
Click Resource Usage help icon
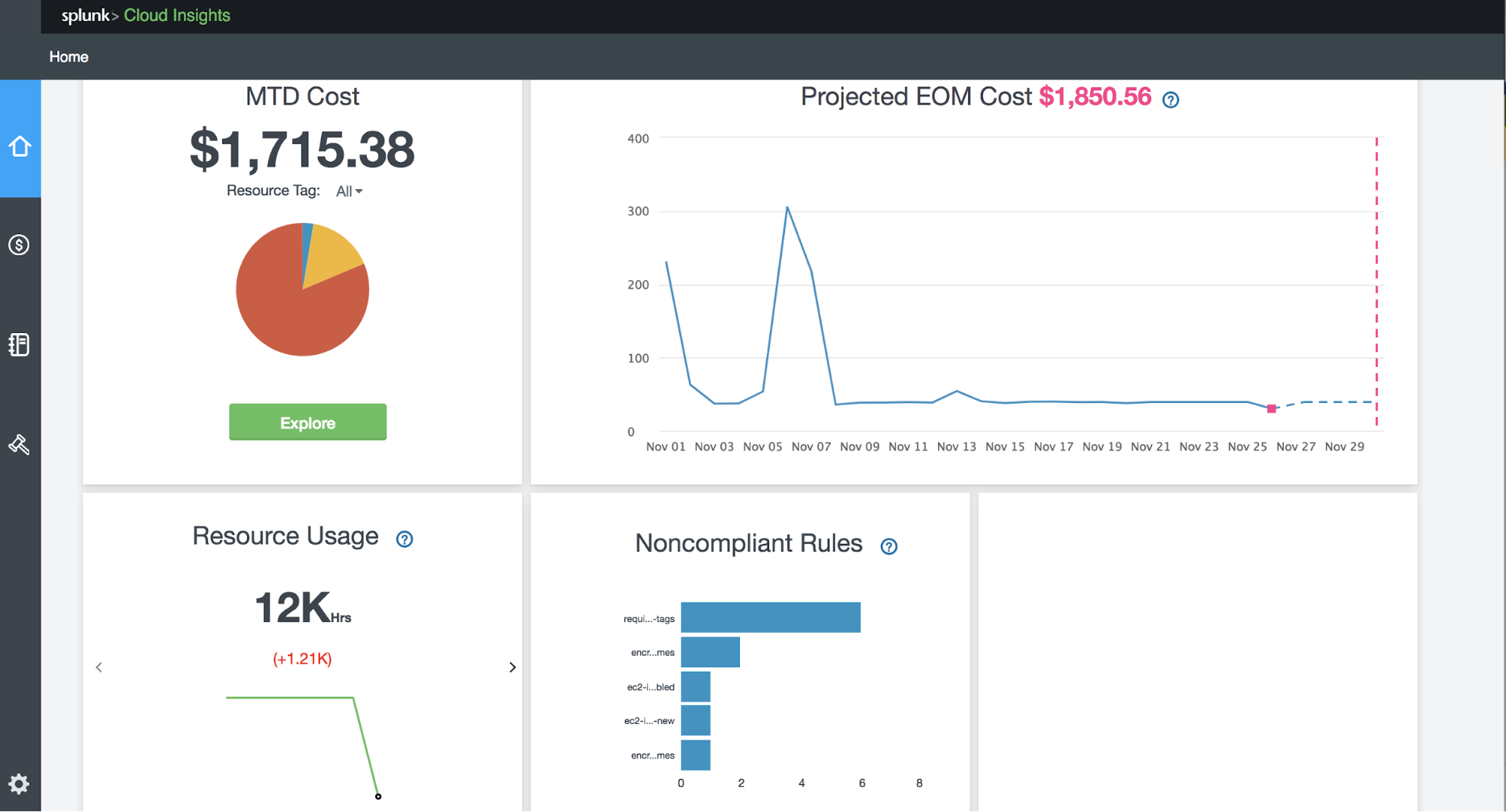405,539
